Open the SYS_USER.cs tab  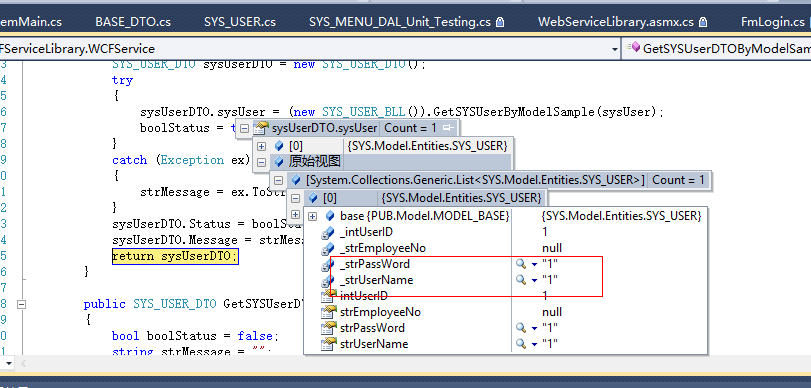click(239, 22)
